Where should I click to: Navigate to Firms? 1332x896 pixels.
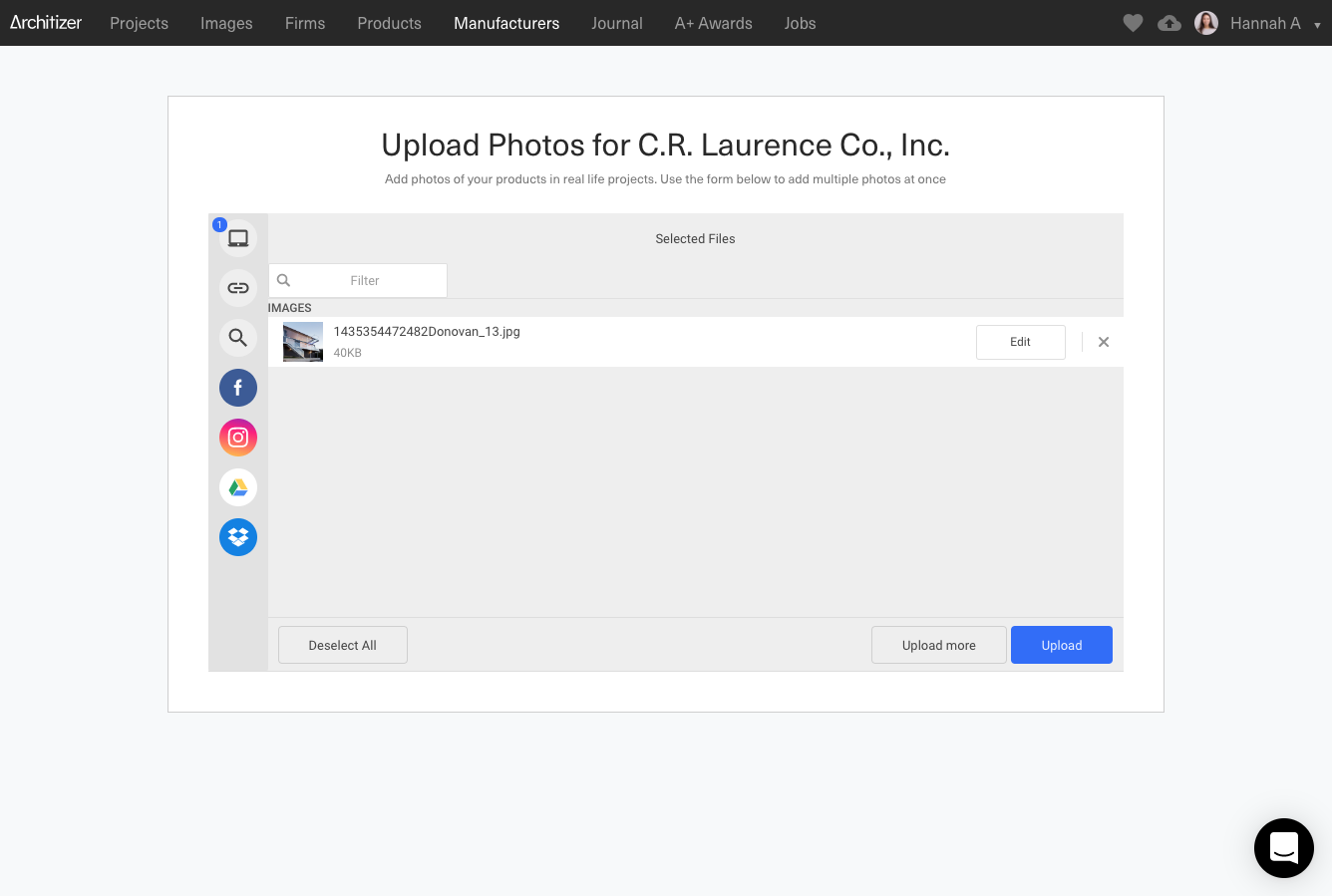click(x=305, y=23)
